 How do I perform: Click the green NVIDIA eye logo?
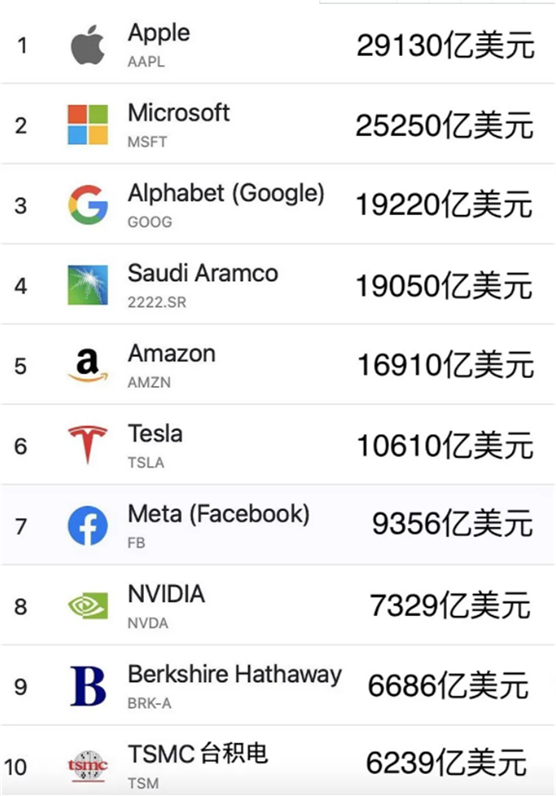[x=88, y=606]
